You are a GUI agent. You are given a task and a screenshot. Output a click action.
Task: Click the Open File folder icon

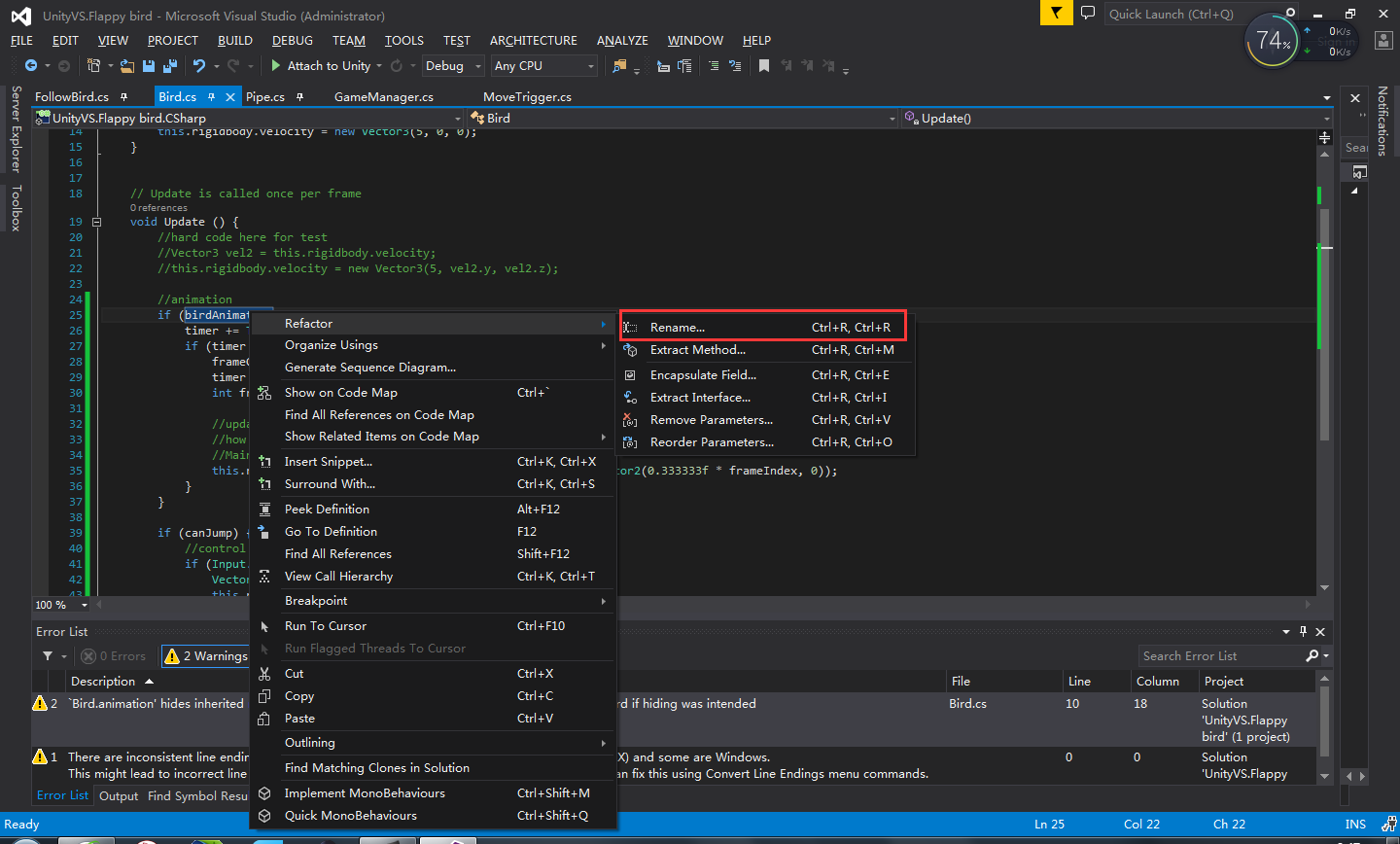(127, 66)
